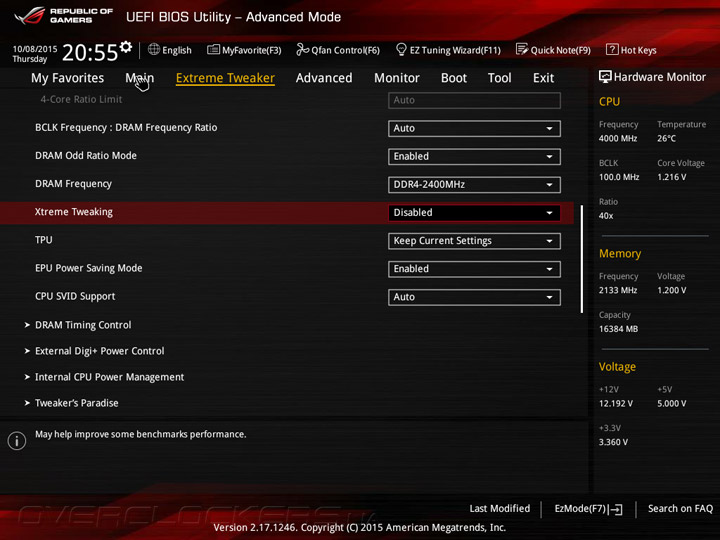Click the greyed 4-Core Ratio Limit field

[474, 101]
